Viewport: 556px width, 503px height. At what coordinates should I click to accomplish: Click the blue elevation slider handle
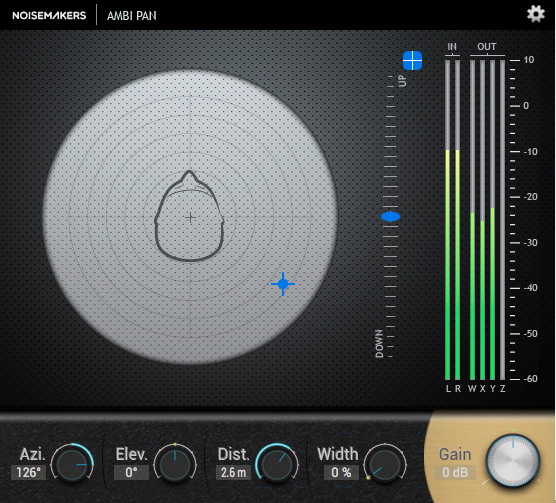(x=390, y=217)
